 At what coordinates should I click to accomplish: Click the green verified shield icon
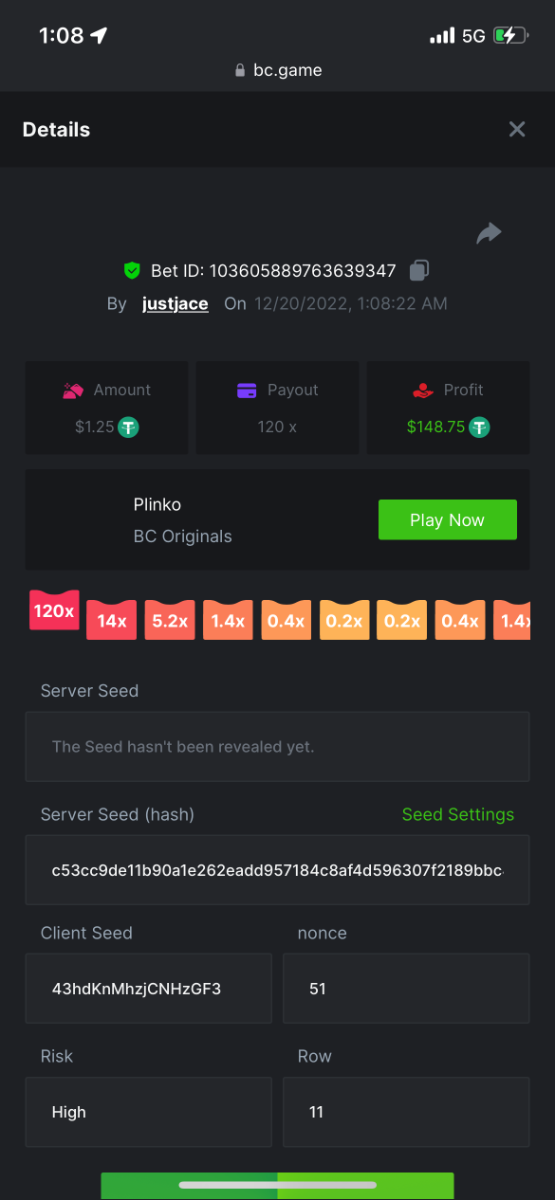tap(132, 271)
